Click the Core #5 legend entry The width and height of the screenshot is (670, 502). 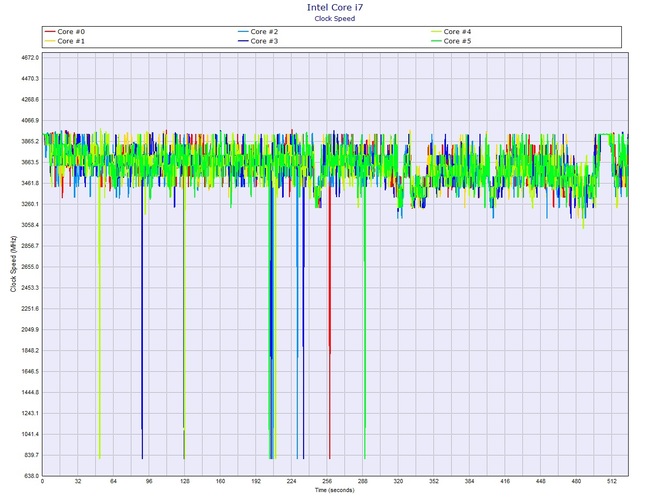(x=451, y=41)
